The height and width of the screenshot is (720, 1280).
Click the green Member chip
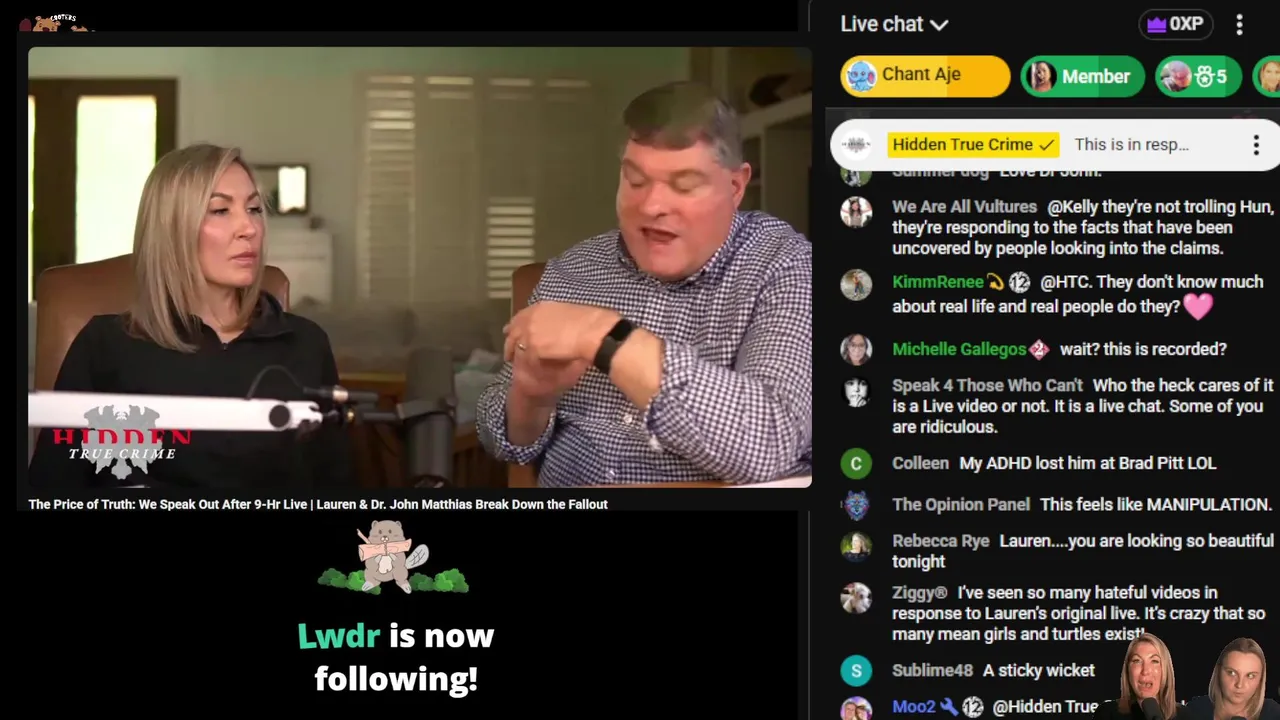pos(1082,76)
